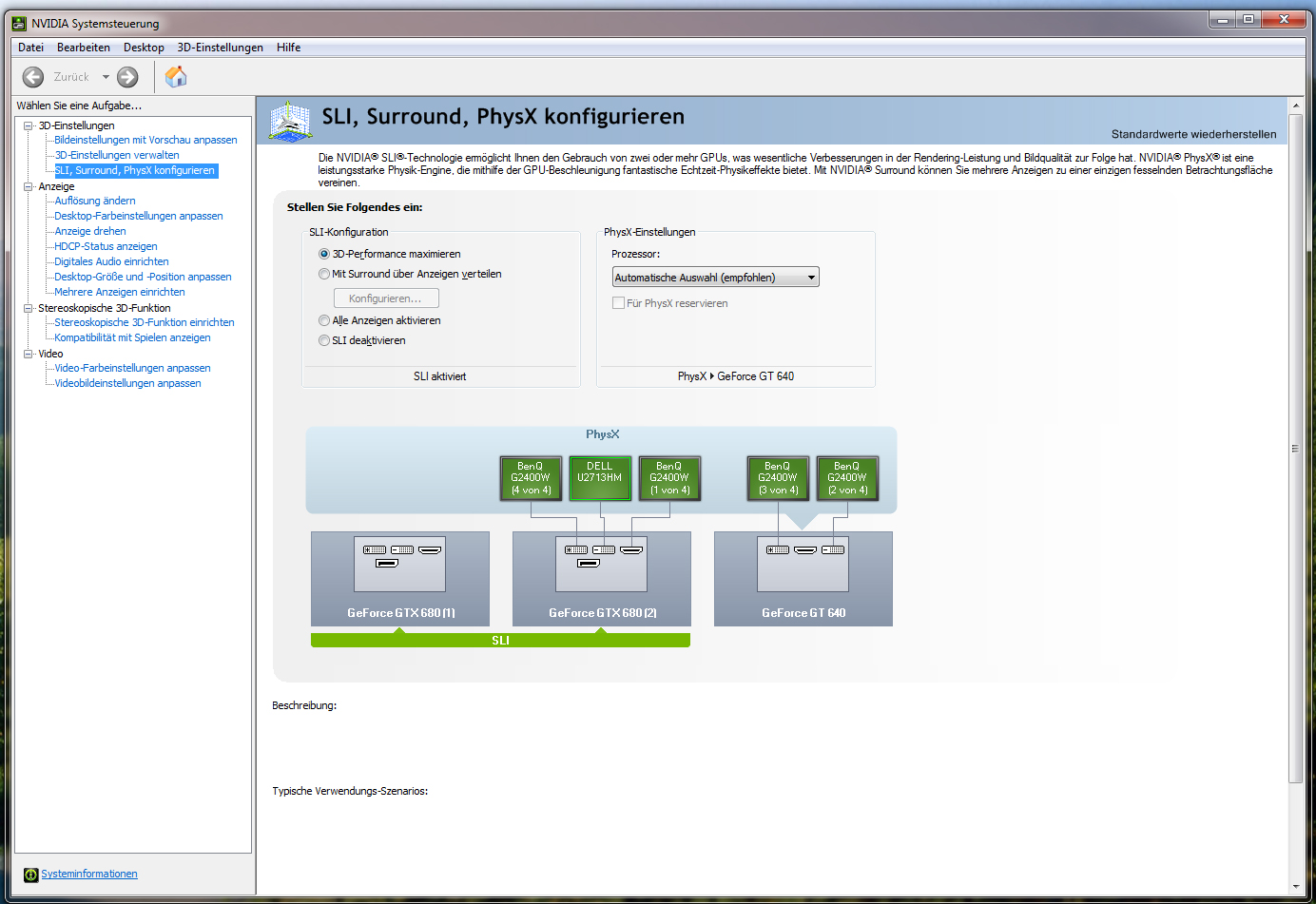Click the Back arrow toolbar icon
1316x904 pixels.
pos(33,77)
